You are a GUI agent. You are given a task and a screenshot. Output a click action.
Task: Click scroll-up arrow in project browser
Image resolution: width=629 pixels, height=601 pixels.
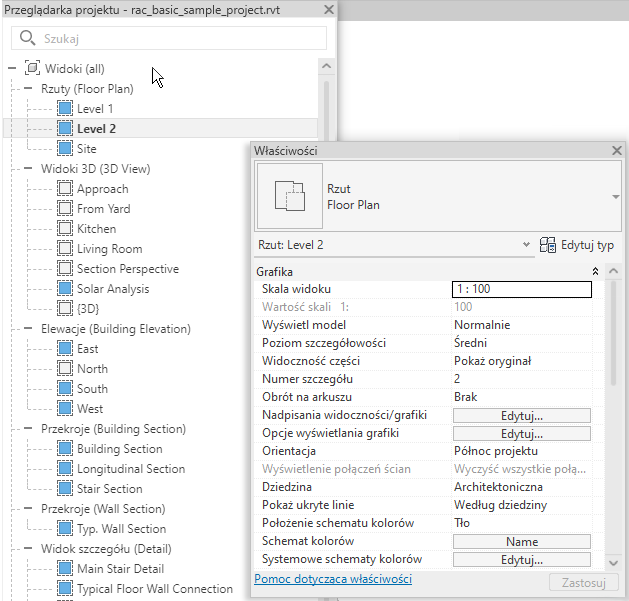[327, 66]
